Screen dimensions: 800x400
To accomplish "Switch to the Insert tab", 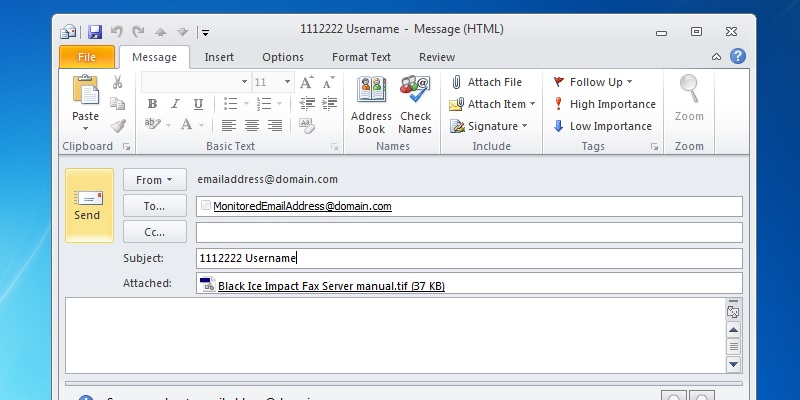I will point(219,57).
